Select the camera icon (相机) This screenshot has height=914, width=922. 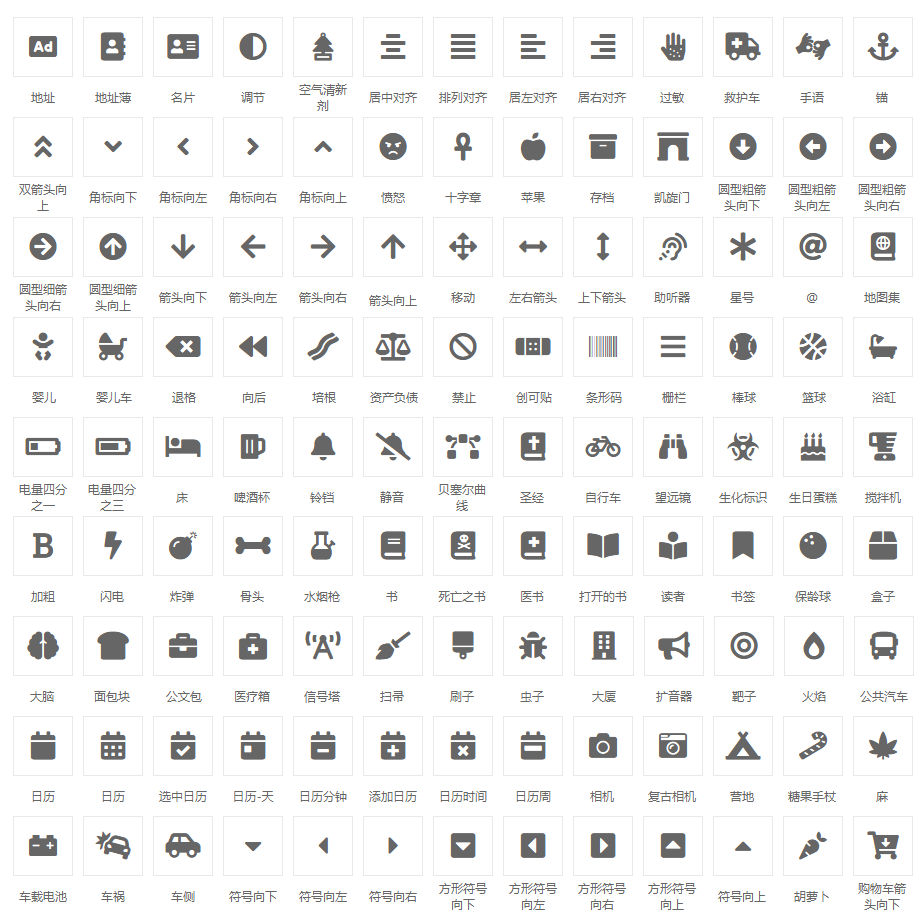(603, 746)
